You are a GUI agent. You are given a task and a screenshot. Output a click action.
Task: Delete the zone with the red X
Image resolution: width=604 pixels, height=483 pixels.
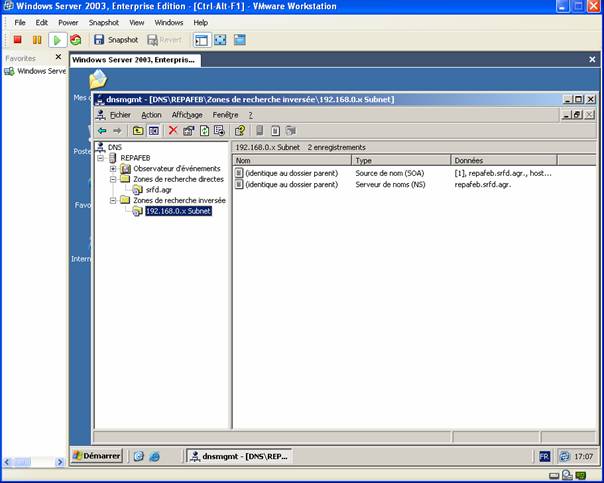click(173, 131)
